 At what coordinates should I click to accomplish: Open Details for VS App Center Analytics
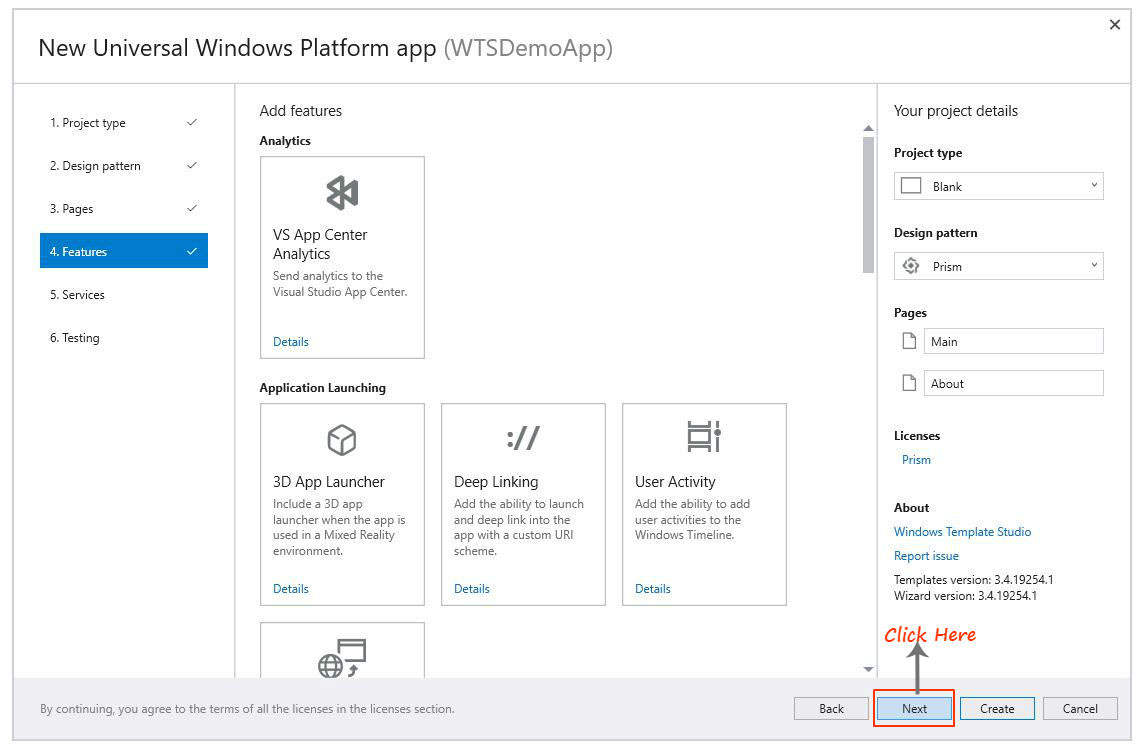pos(291,341)
